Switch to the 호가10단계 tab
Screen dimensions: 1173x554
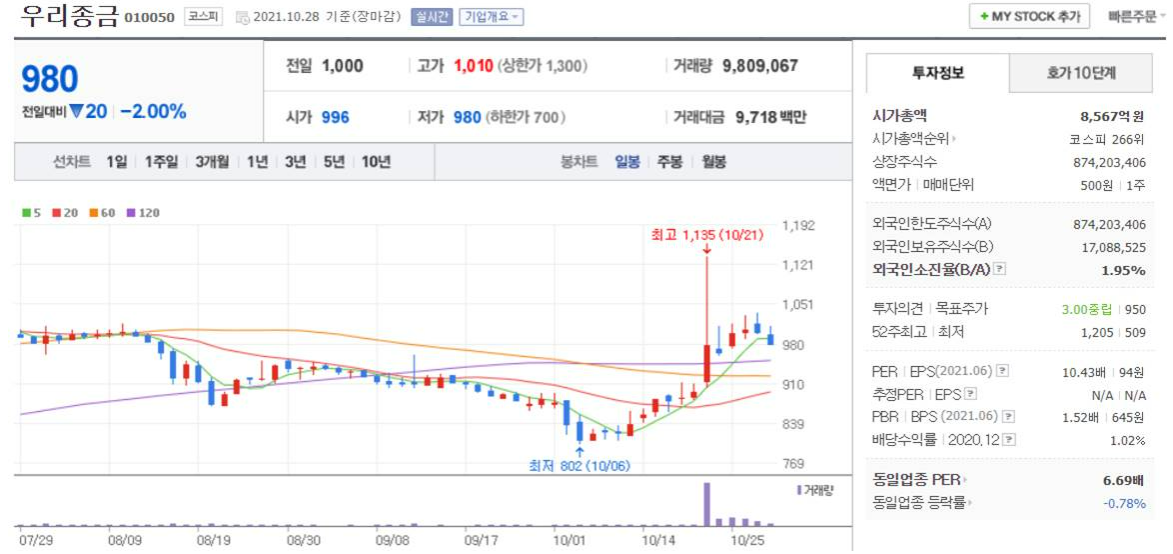coord(1080,73)
